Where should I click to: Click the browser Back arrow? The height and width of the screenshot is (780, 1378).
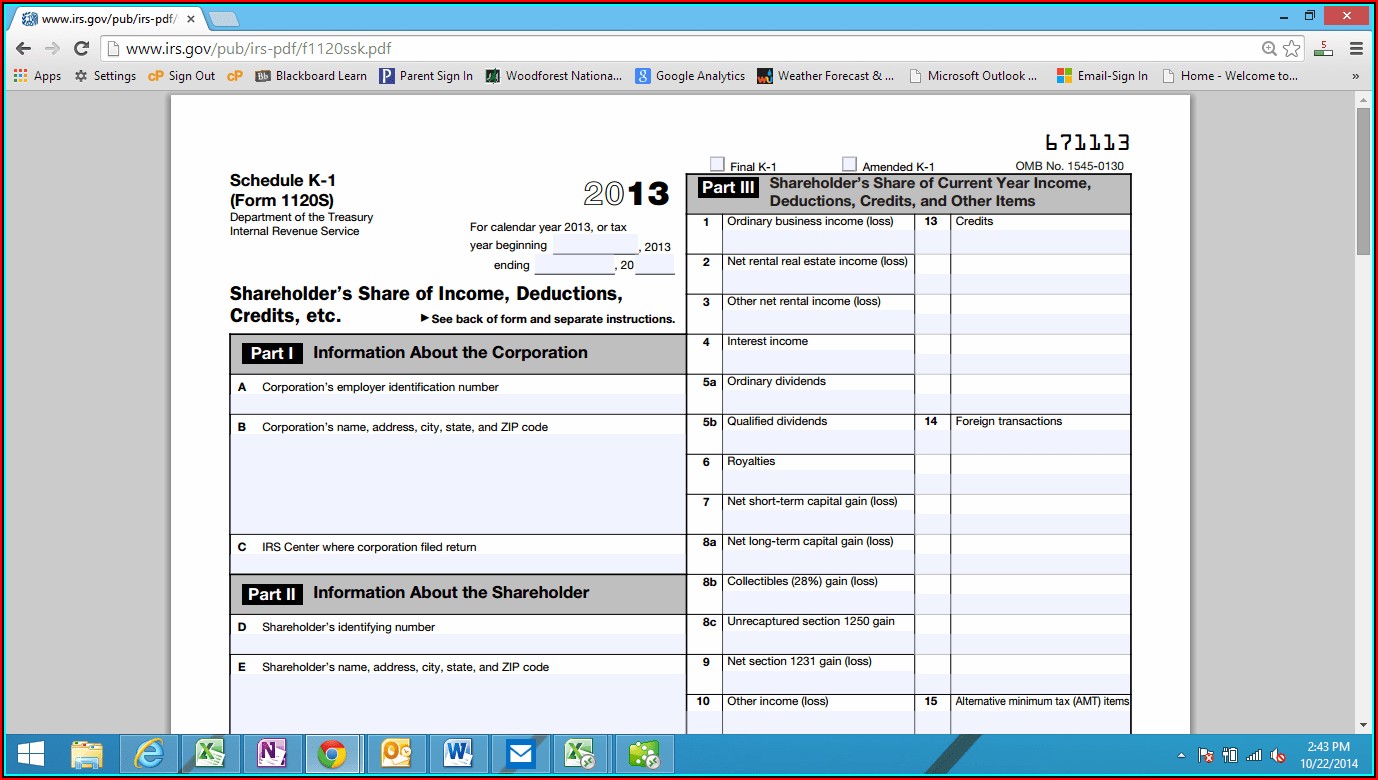tap(23, 48)
